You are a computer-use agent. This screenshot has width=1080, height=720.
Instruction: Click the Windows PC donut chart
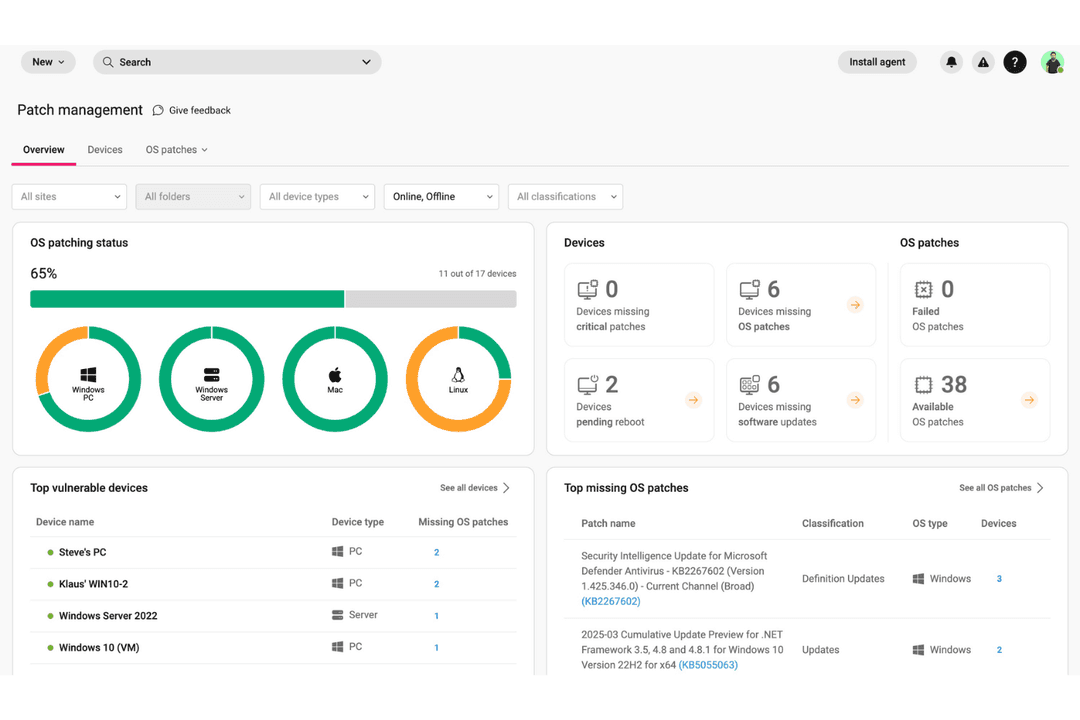88,379
